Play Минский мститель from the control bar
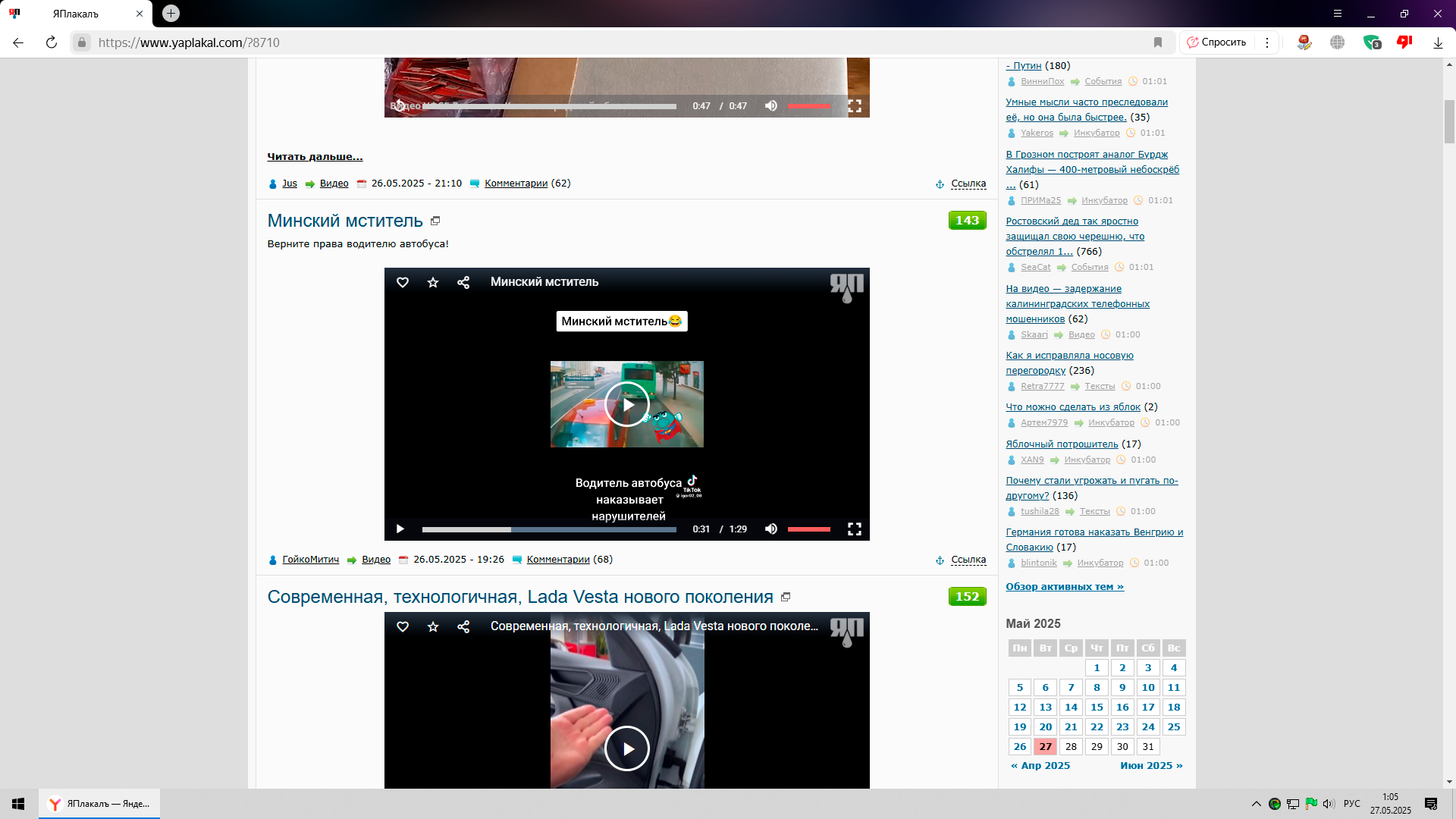The image size is (1456, 819). tap(400, 529)
